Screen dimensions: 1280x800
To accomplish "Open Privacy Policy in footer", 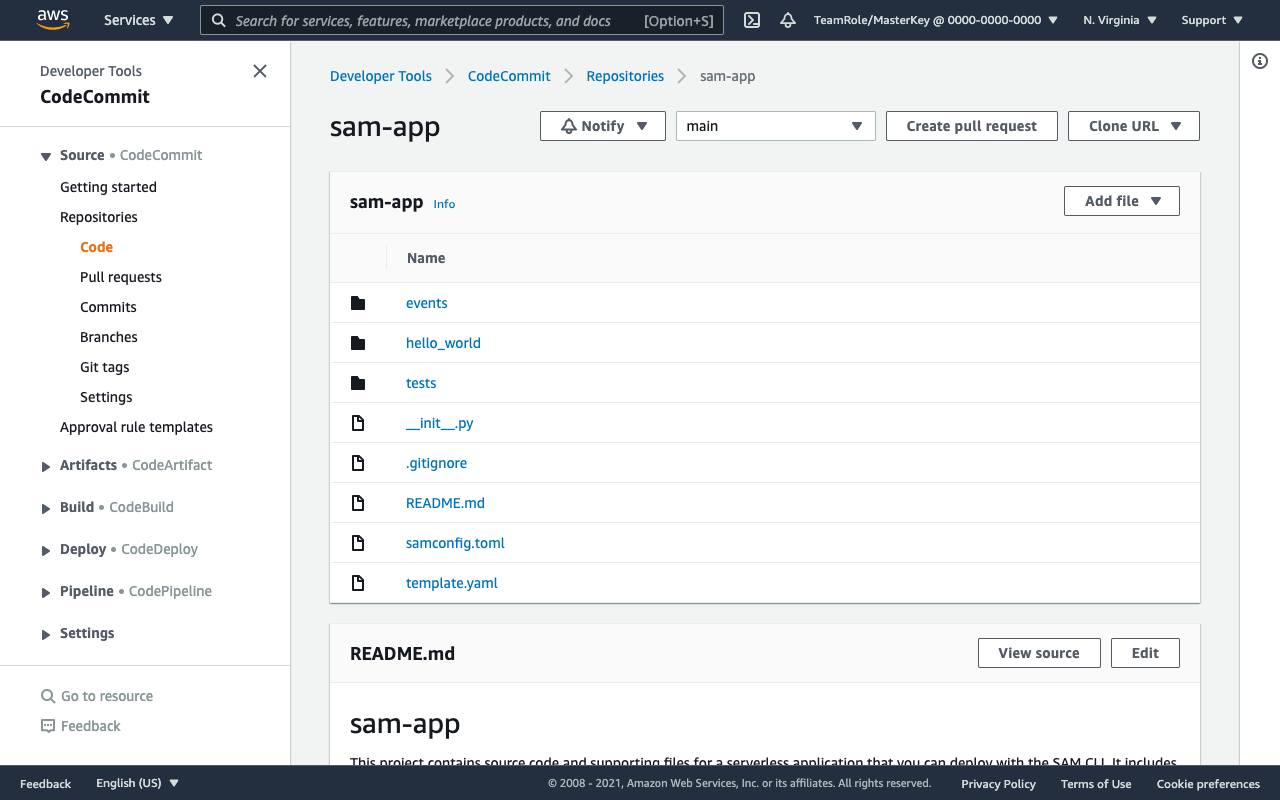I will (x=998, y=784).
